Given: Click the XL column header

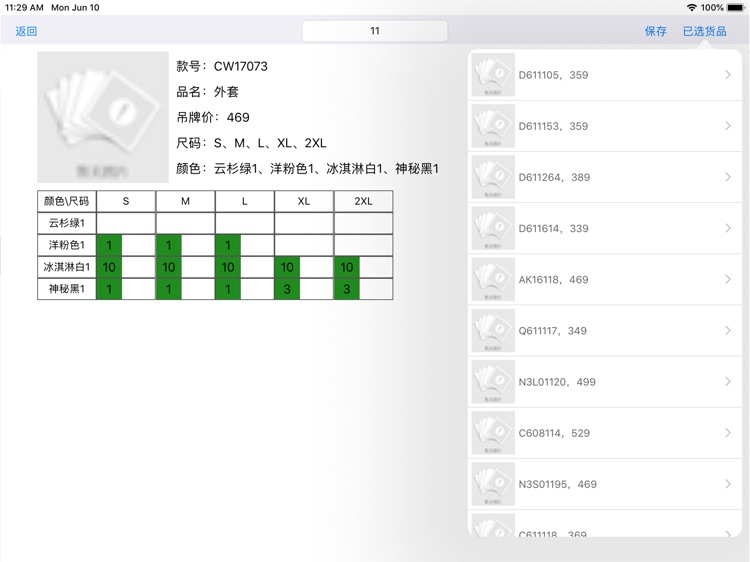Looking at the screenshot, I should (x=304, y=201).
